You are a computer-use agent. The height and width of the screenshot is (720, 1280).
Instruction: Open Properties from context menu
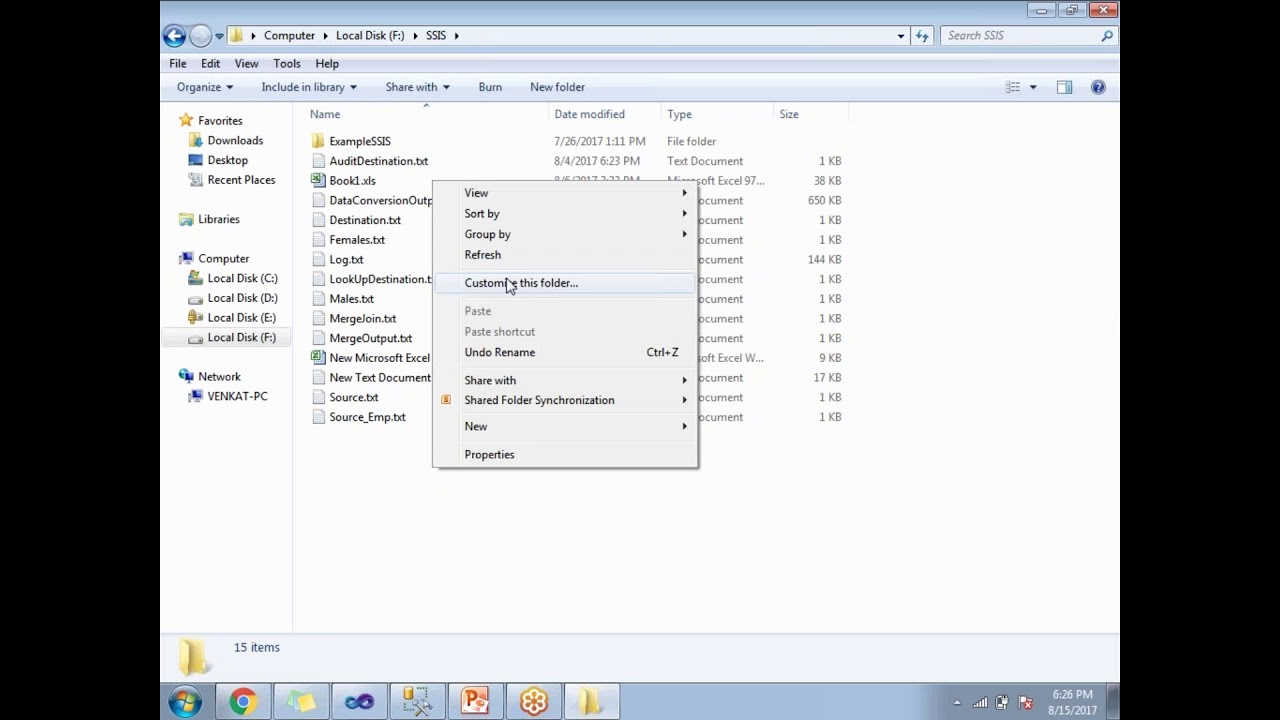tap(565, 454)
